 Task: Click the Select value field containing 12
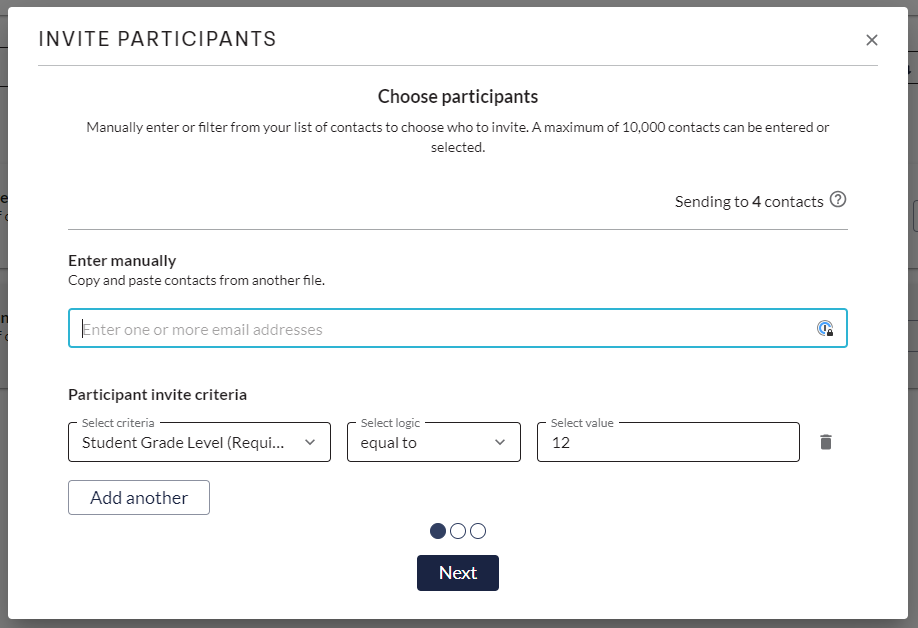tap(668, 442)
